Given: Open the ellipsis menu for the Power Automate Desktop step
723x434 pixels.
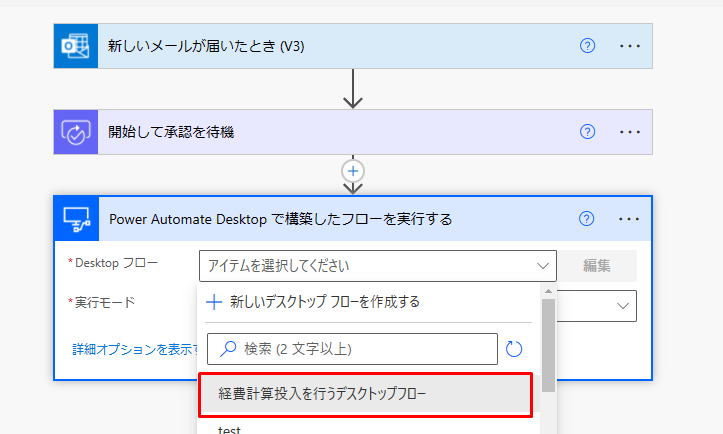Looking at the screenshot, I should pos(628,219).
